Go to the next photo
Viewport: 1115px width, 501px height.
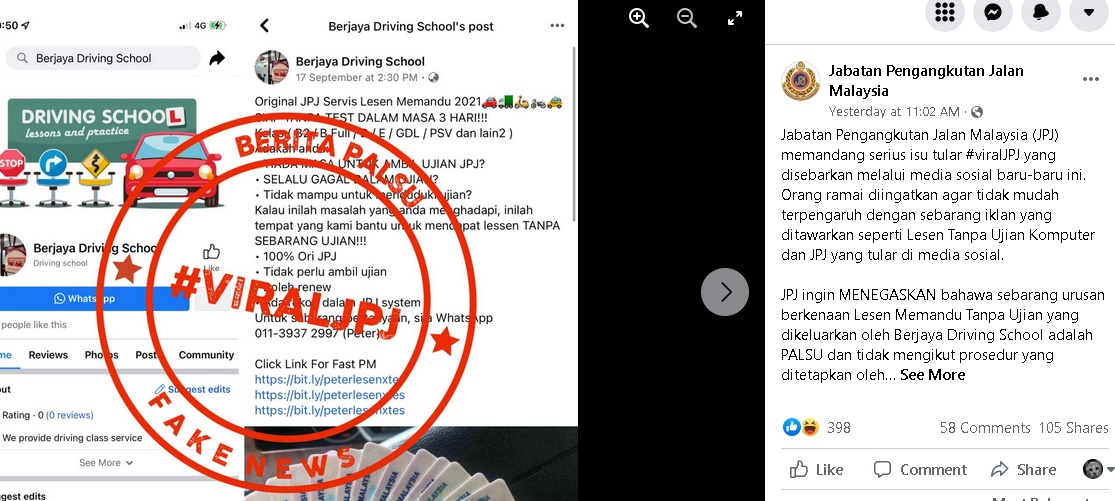[x=725, y=291]
